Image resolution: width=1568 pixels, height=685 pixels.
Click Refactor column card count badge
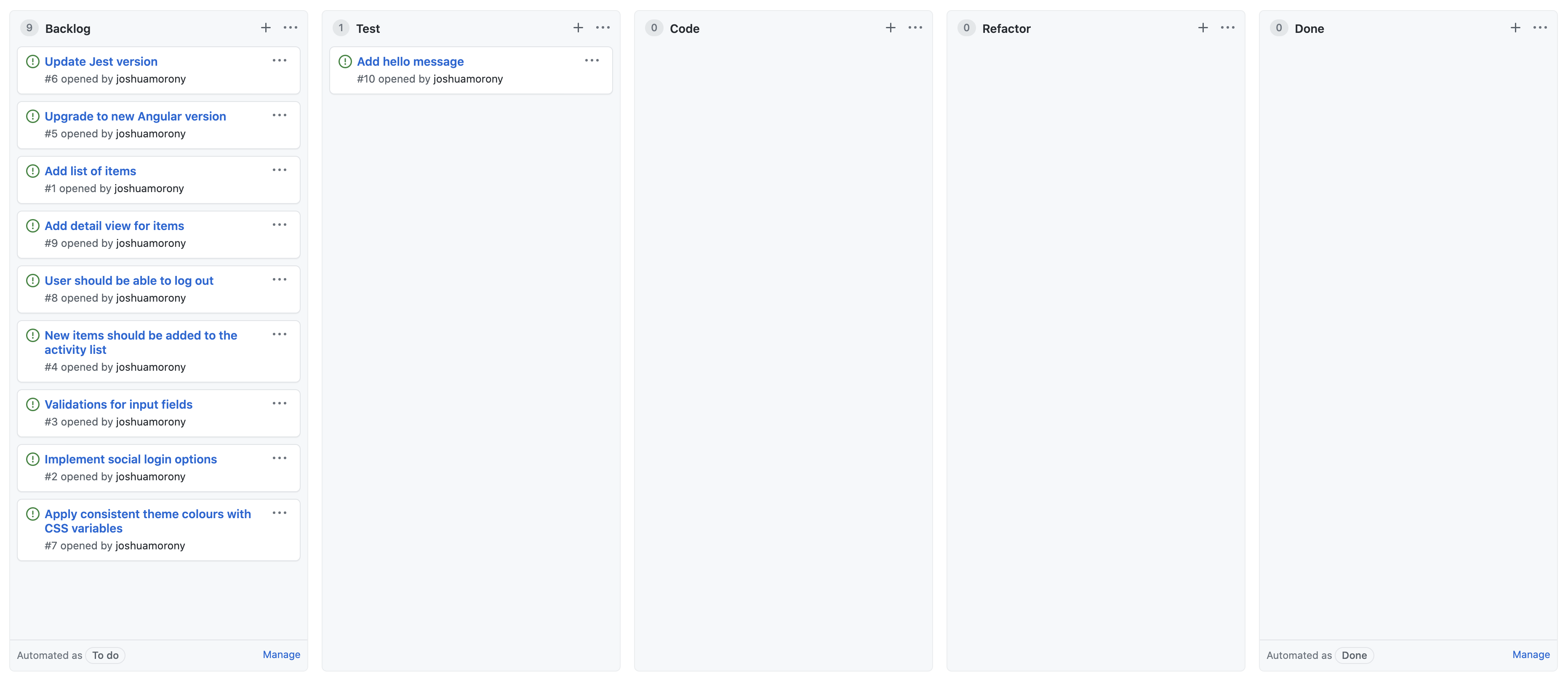pyautogui.click(x=966, y=28)
